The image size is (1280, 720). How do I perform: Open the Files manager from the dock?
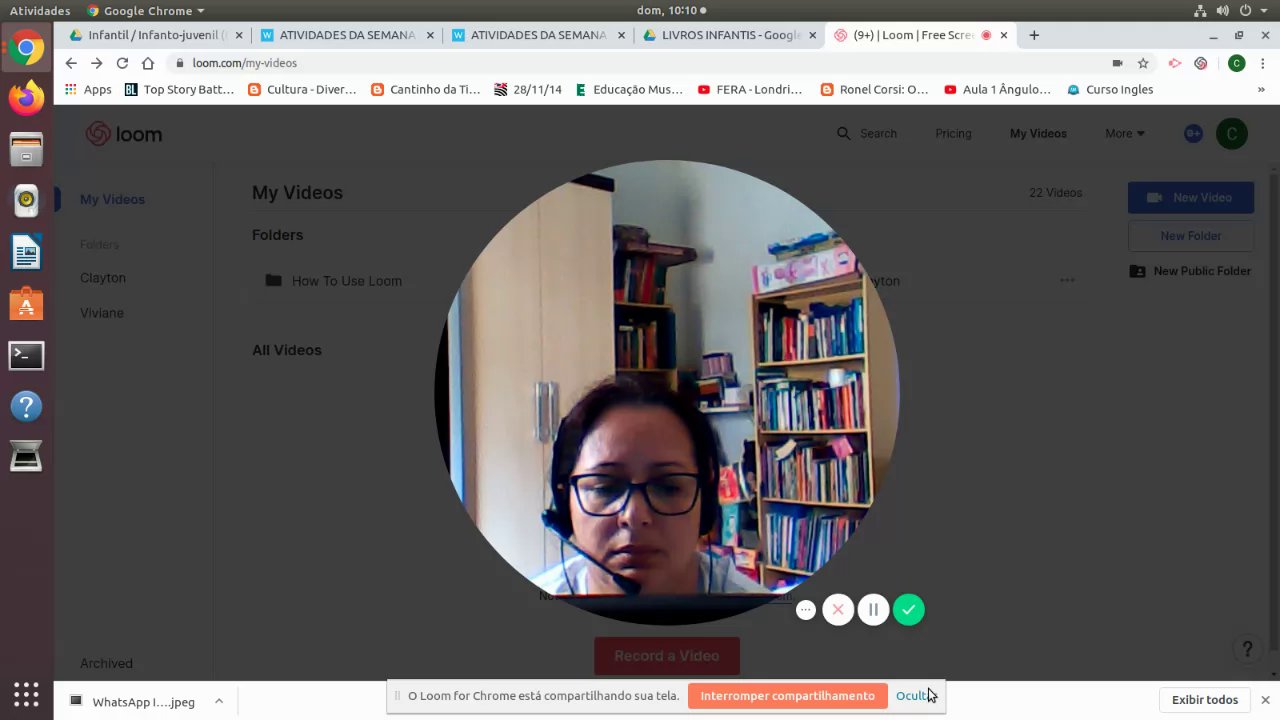tap(27, 150)
